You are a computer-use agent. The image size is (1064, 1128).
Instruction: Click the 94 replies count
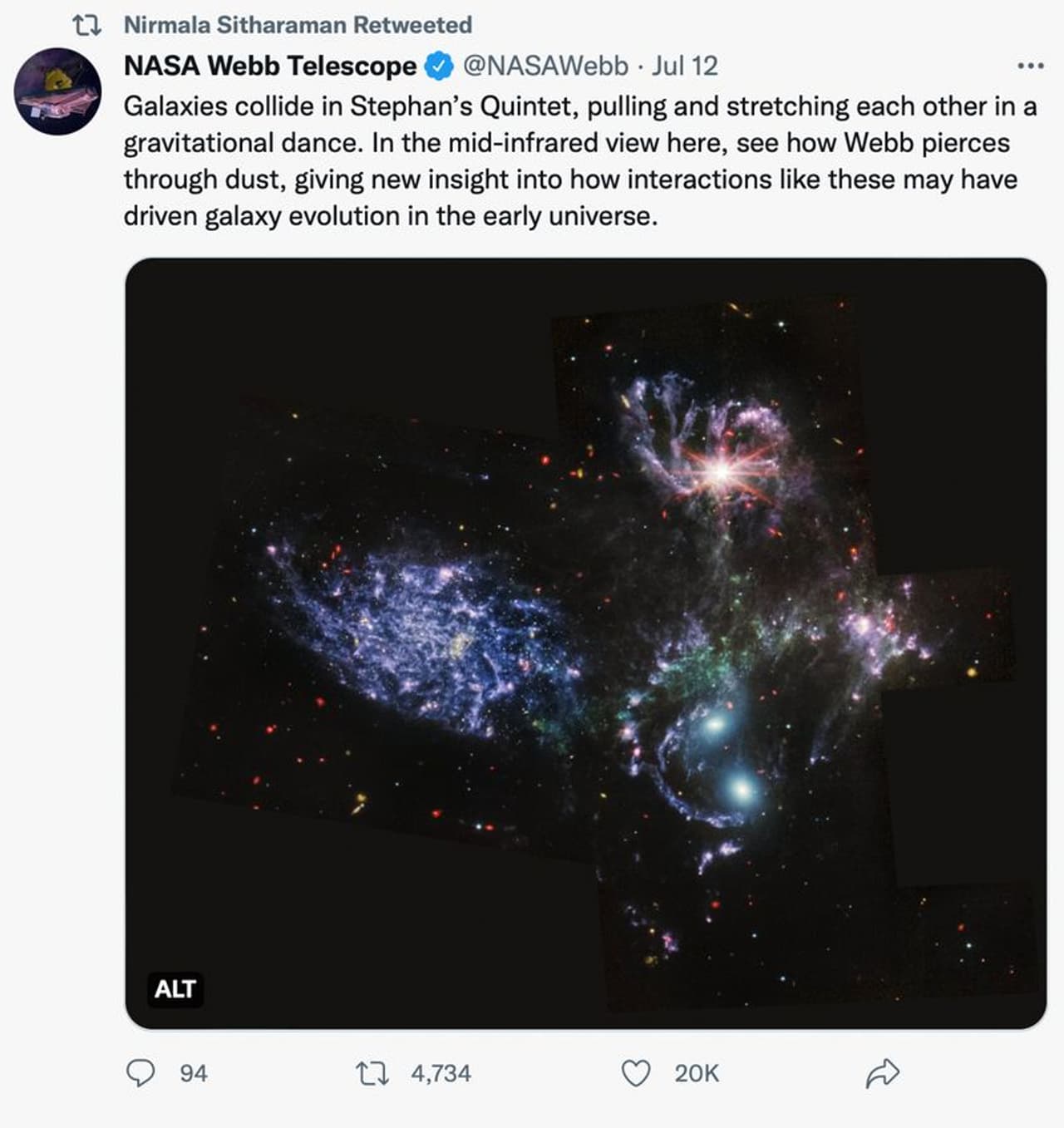(x=194, y=1073)
